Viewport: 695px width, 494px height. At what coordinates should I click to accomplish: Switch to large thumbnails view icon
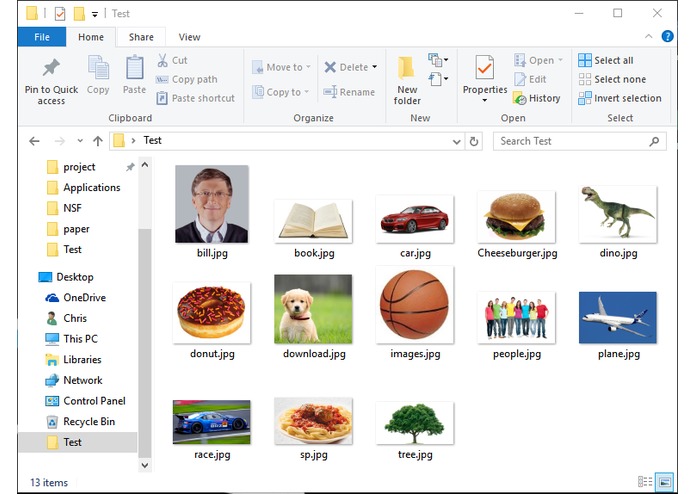coord(664,482)
